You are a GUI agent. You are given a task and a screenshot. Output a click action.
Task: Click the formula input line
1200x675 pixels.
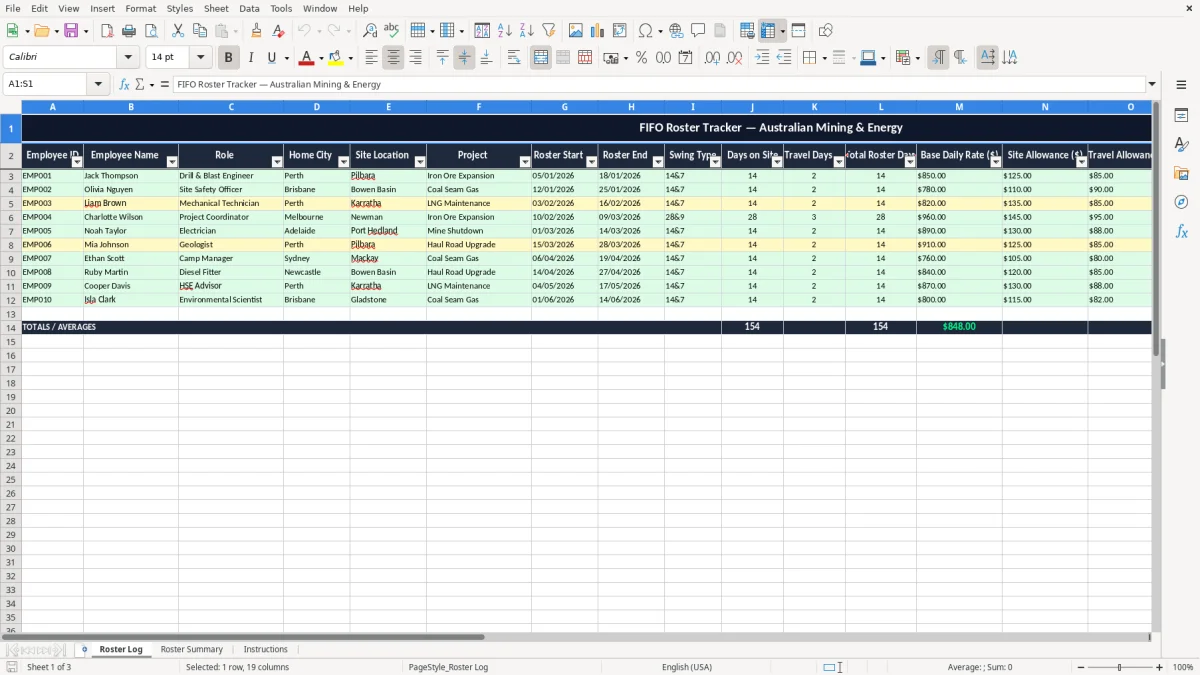click(658, 85)
